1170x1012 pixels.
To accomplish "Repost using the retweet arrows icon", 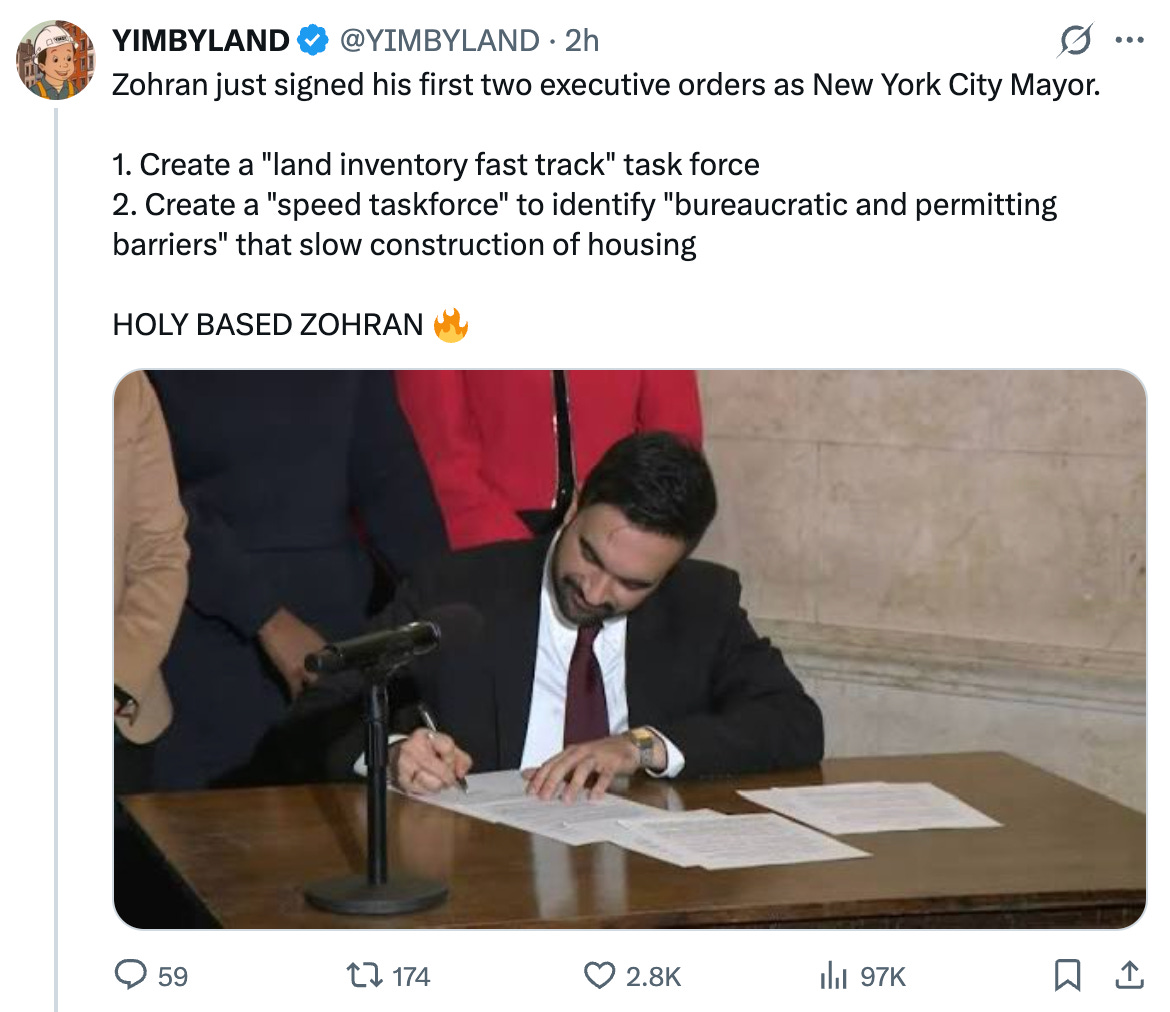I will click(365, 975).
